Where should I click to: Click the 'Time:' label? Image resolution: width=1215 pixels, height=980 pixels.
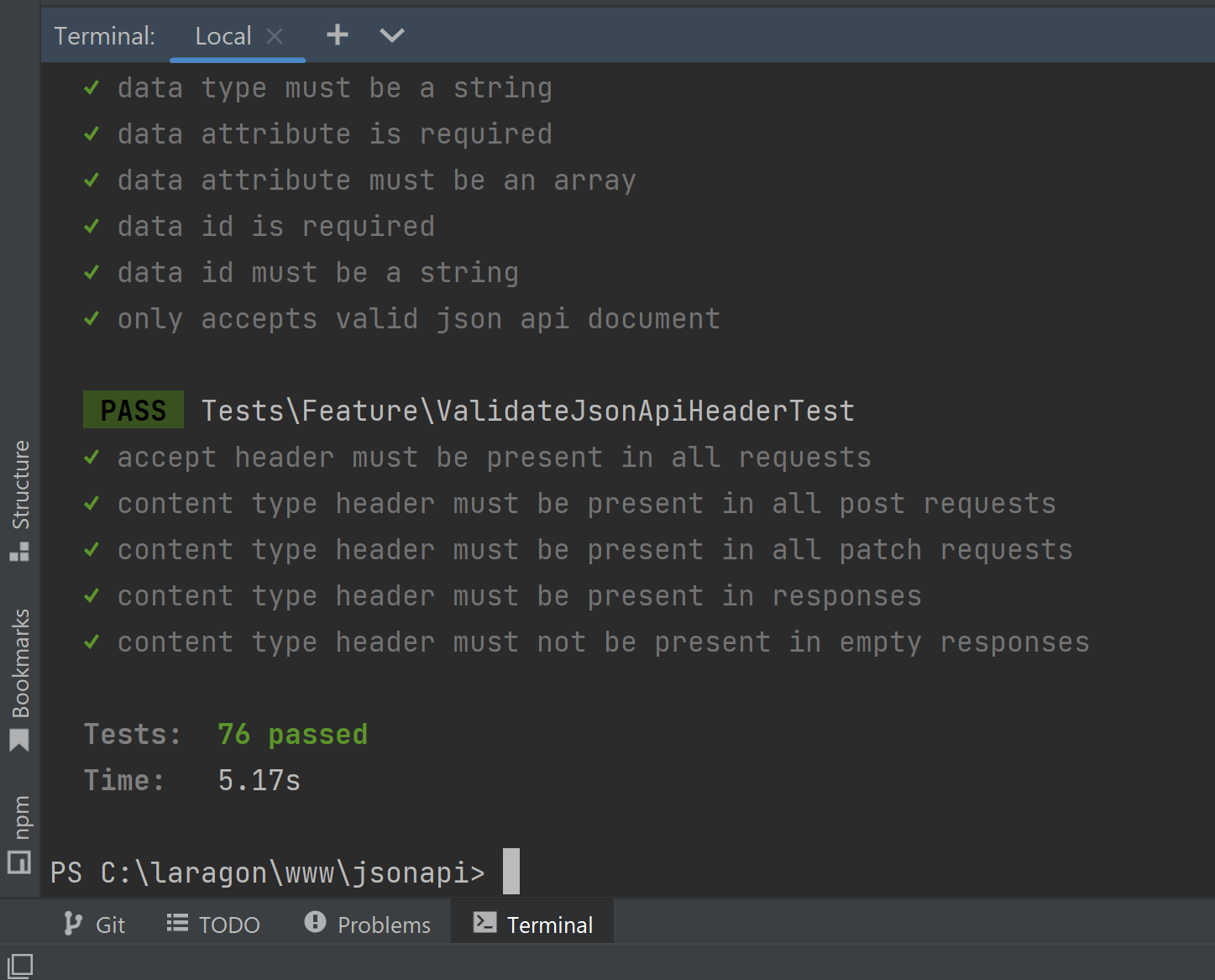coord(124,780)
